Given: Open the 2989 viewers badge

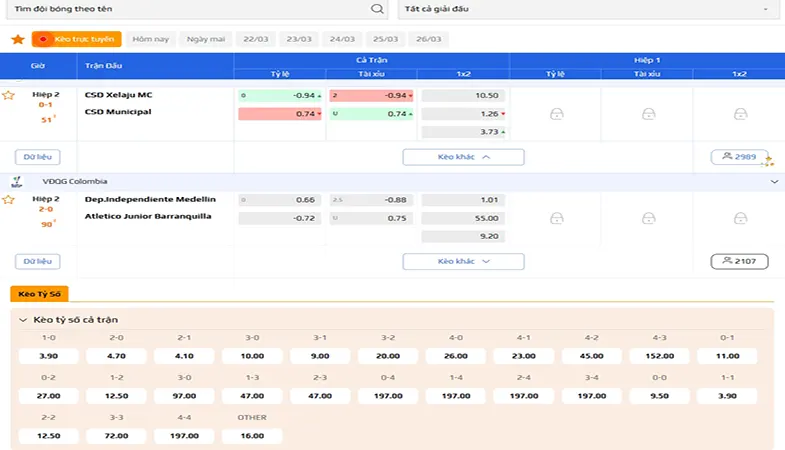Looking at the screenshot, I should (739, 157).
